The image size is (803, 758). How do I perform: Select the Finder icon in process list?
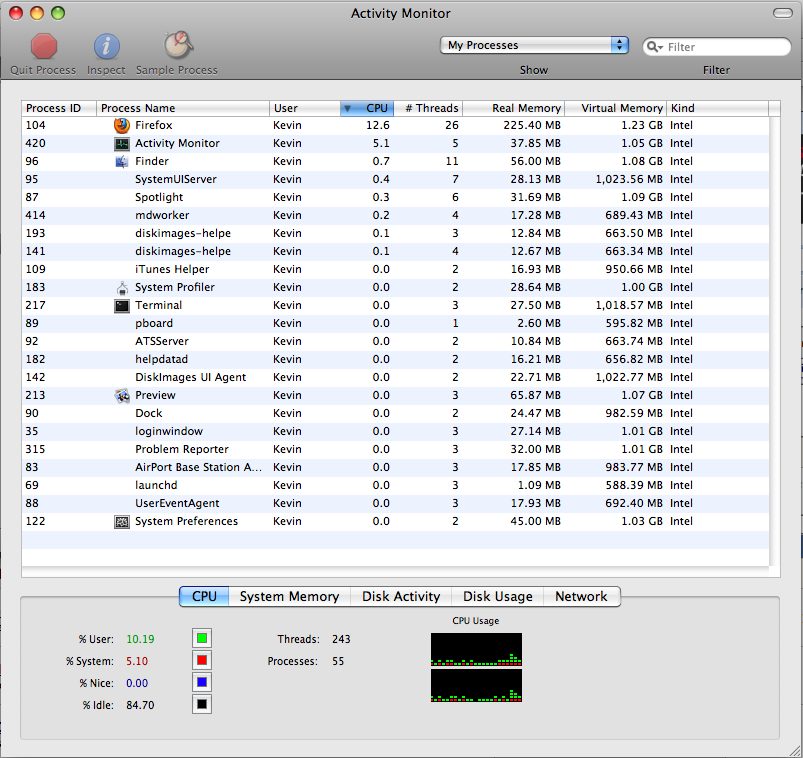122,161
